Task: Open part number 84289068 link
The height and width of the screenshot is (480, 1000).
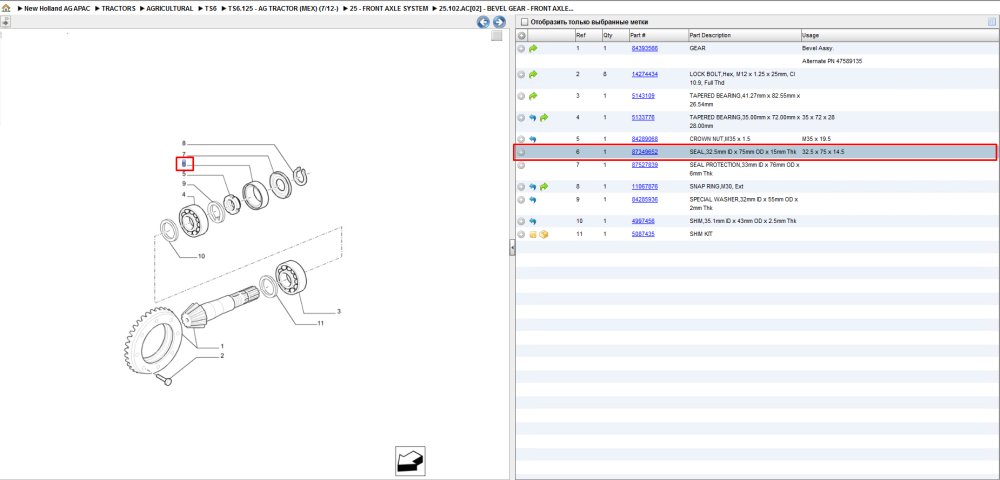Action: (x=644, y=139)
